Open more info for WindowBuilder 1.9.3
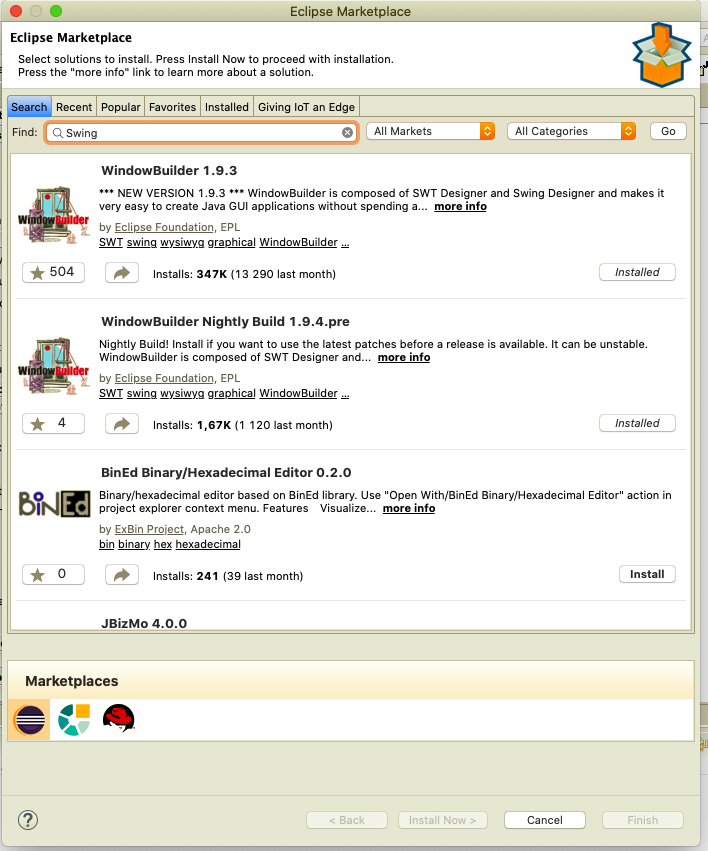Screen dimensions: 708x851 [x=460, y=206]
